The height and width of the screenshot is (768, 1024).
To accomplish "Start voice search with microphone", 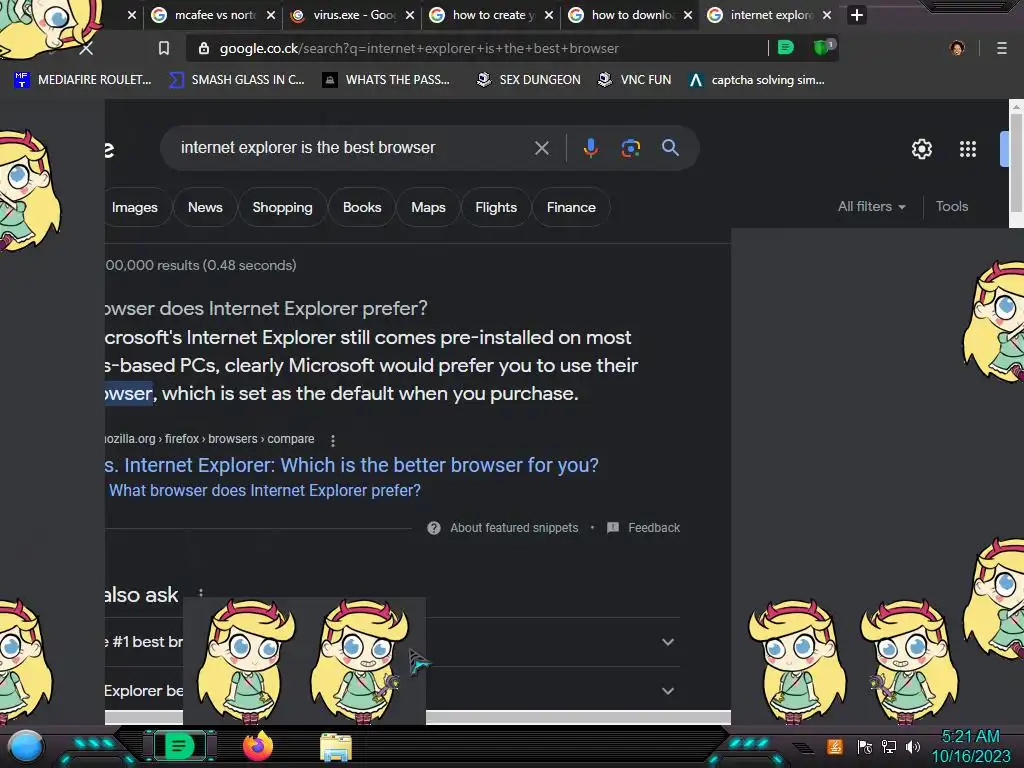I will click(x=590, y=148).
